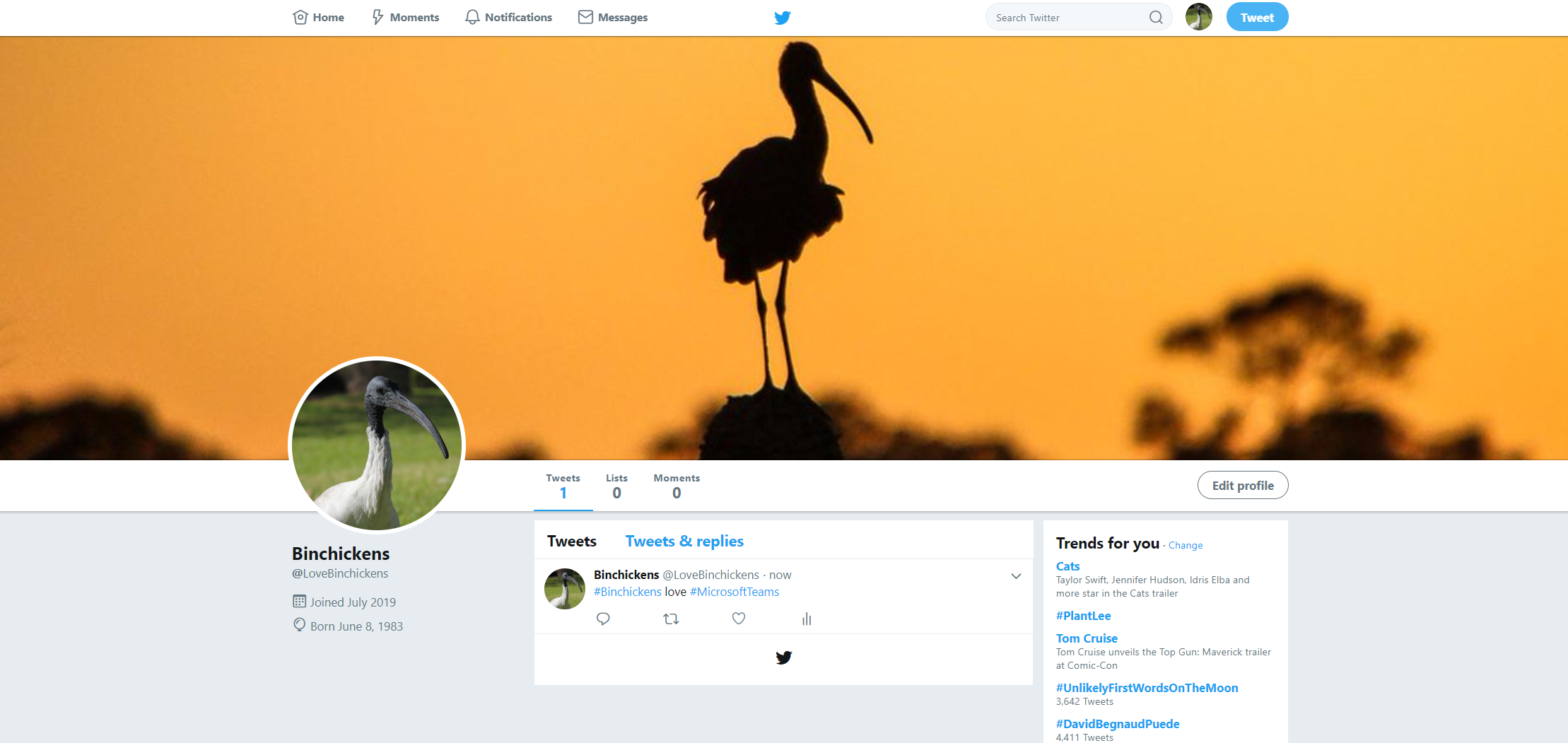Expand the tweet options chevron

(1016, 576)
